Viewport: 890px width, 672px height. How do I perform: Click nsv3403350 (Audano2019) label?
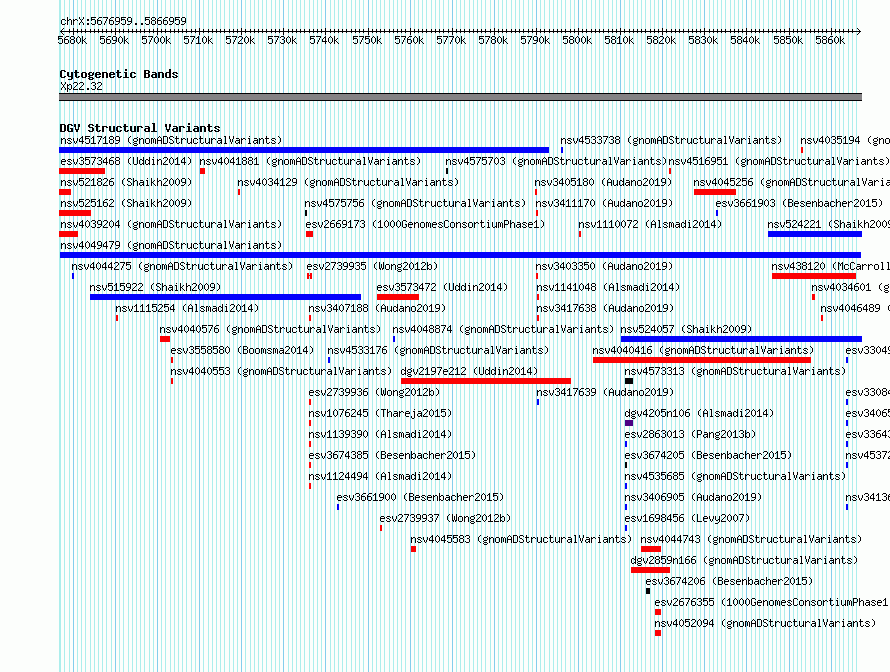[x=604, y=266]
